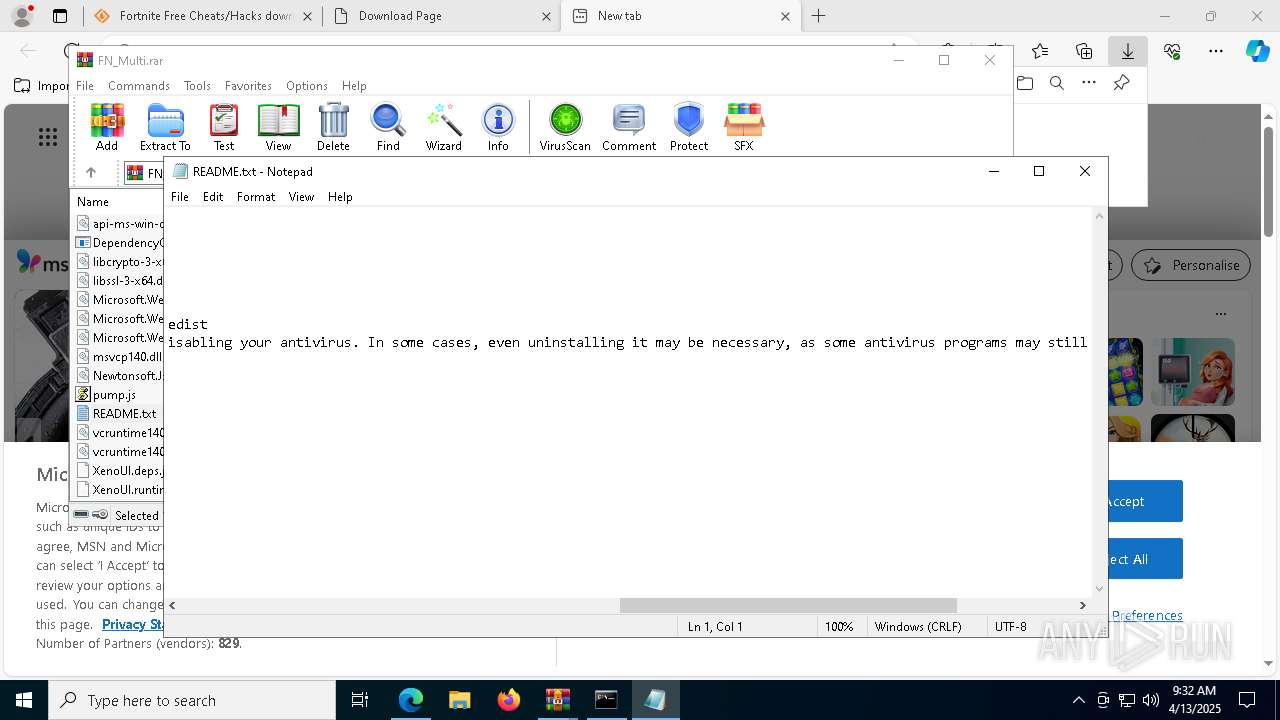Image resolution: width=1280 pixels, height=720 pixels.
Task: Open Notepad File menu
Action: (x=180, y=197)
